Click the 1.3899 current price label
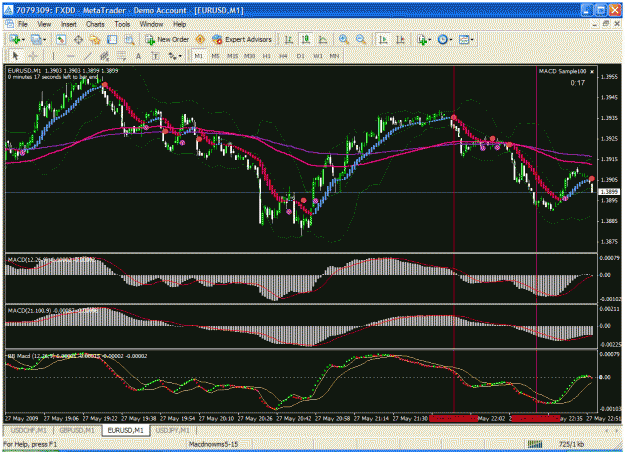The width and height of the screenshot is (625, 452). 610,192
